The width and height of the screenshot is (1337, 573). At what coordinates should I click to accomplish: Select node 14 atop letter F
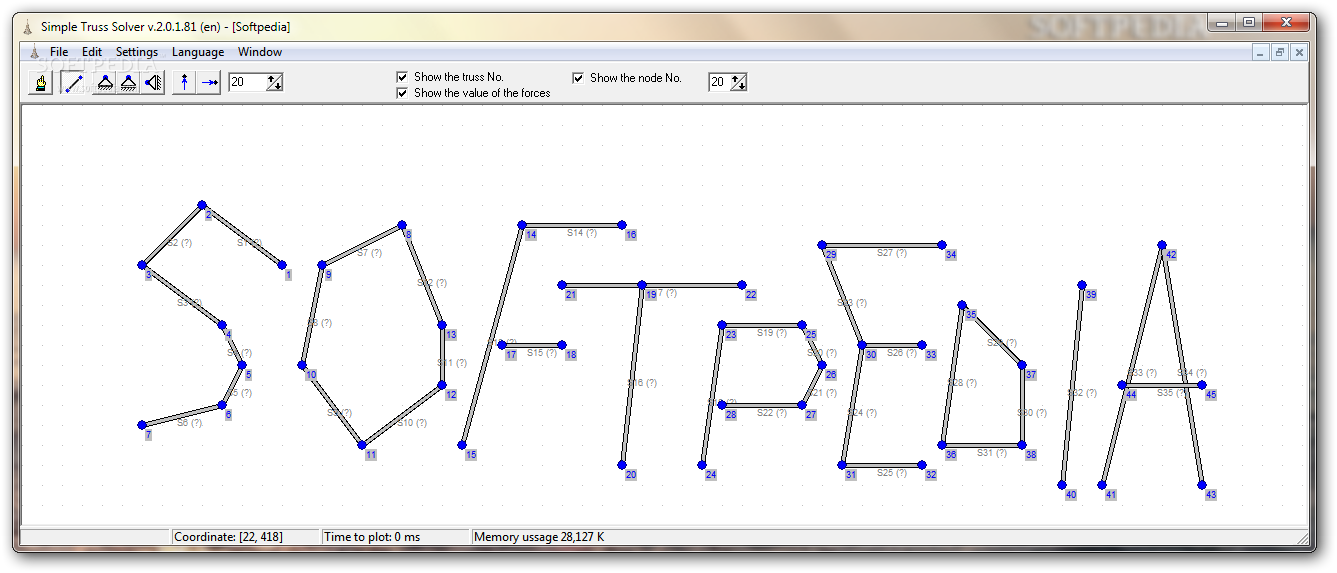(522, 225)
